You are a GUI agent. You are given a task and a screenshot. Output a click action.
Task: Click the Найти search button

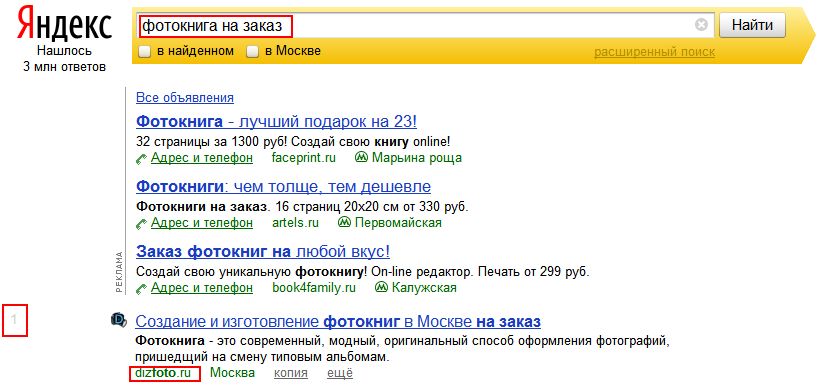(752, 25)
